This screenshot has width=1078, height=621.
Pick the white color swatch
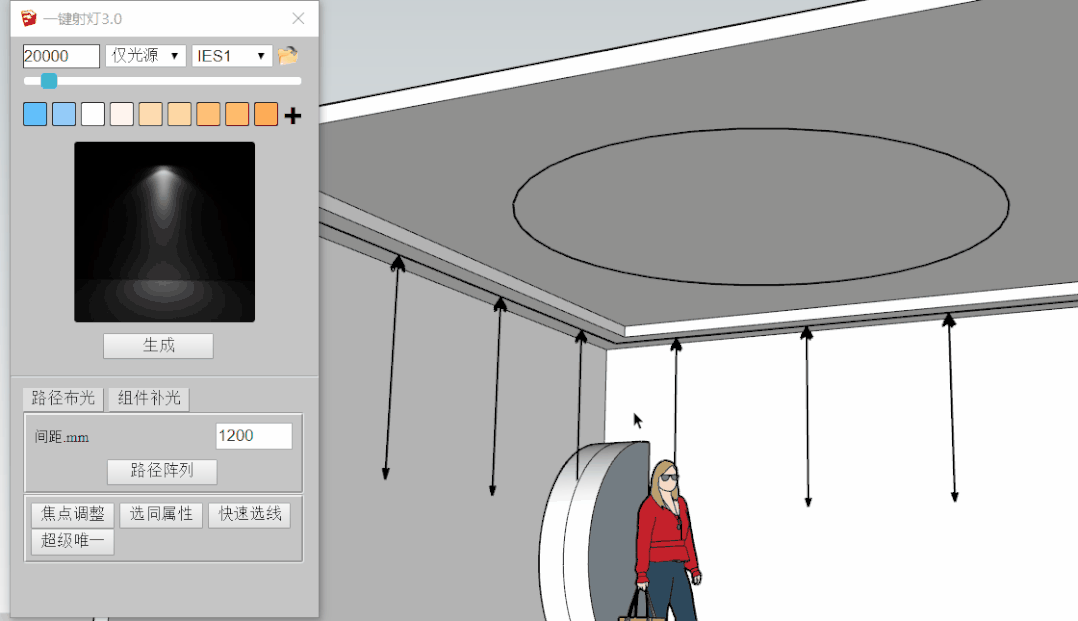93,115
